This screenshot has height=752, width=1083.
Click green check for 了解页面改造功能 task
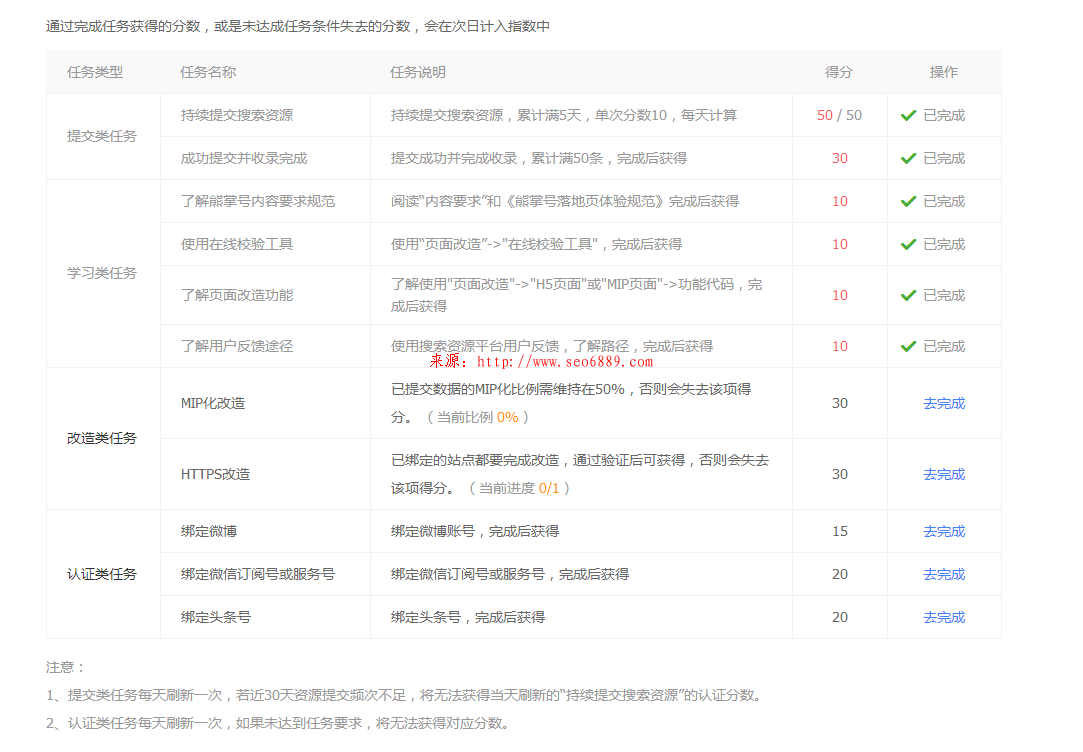pos(908,295)
